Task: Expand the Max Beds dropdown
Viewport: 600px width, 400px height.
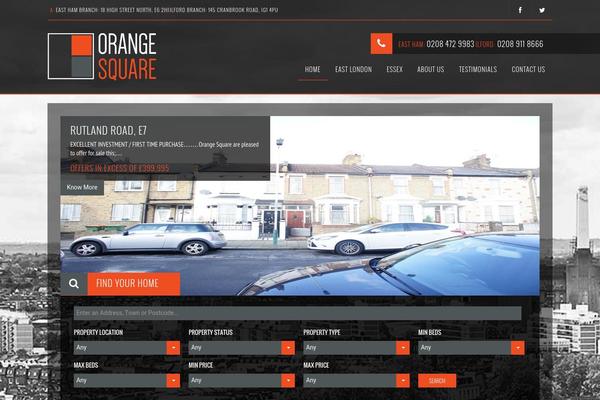Action: coord(126,381)
